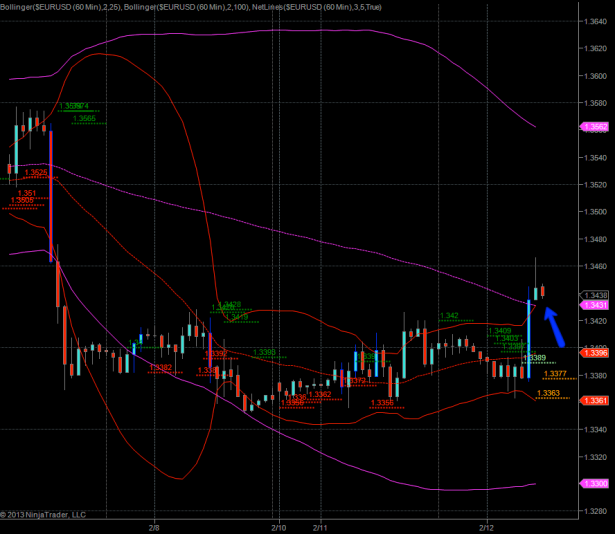Image resolution: width=615 pixels, height=534 pixels.
Task: Click the orange 1.3363 net line label
Action: tap(548, 393)
